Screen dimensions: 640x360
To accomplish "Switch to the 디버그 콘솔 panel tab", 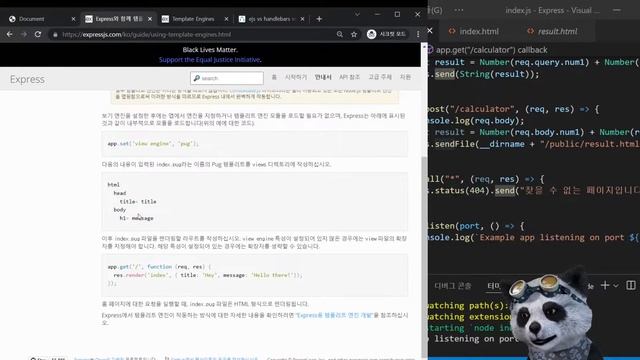I will coord(453,286).
